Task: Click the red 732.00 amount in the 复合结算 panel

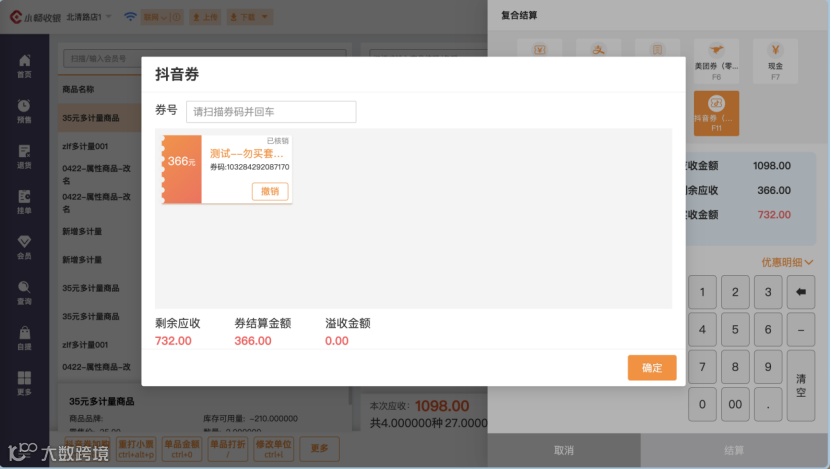Action: click(x=774, y=215)
